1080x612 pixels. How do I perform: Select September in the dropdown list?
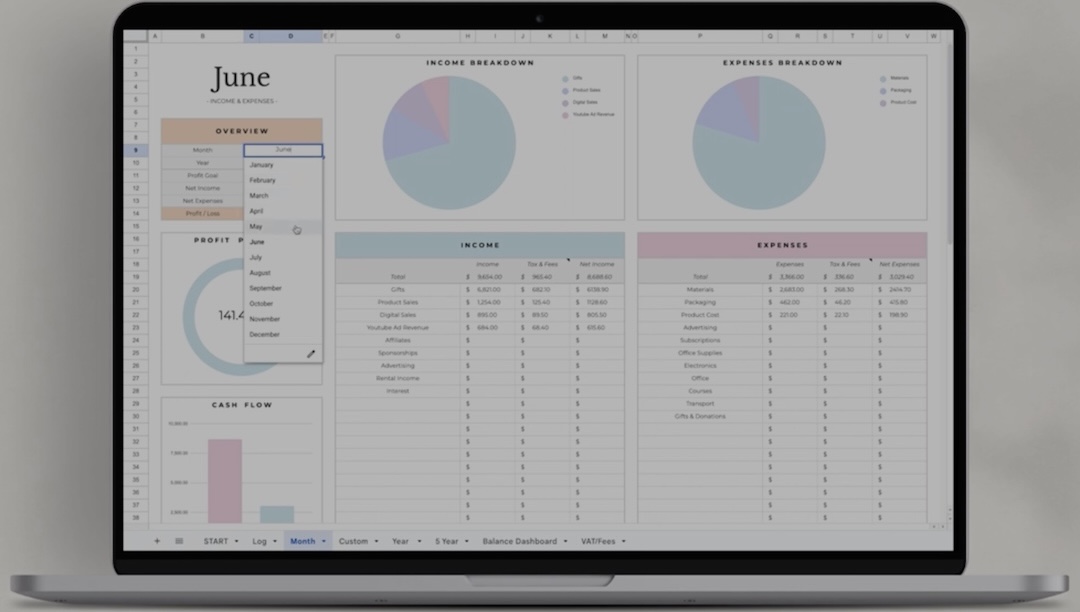pos(265,288)
